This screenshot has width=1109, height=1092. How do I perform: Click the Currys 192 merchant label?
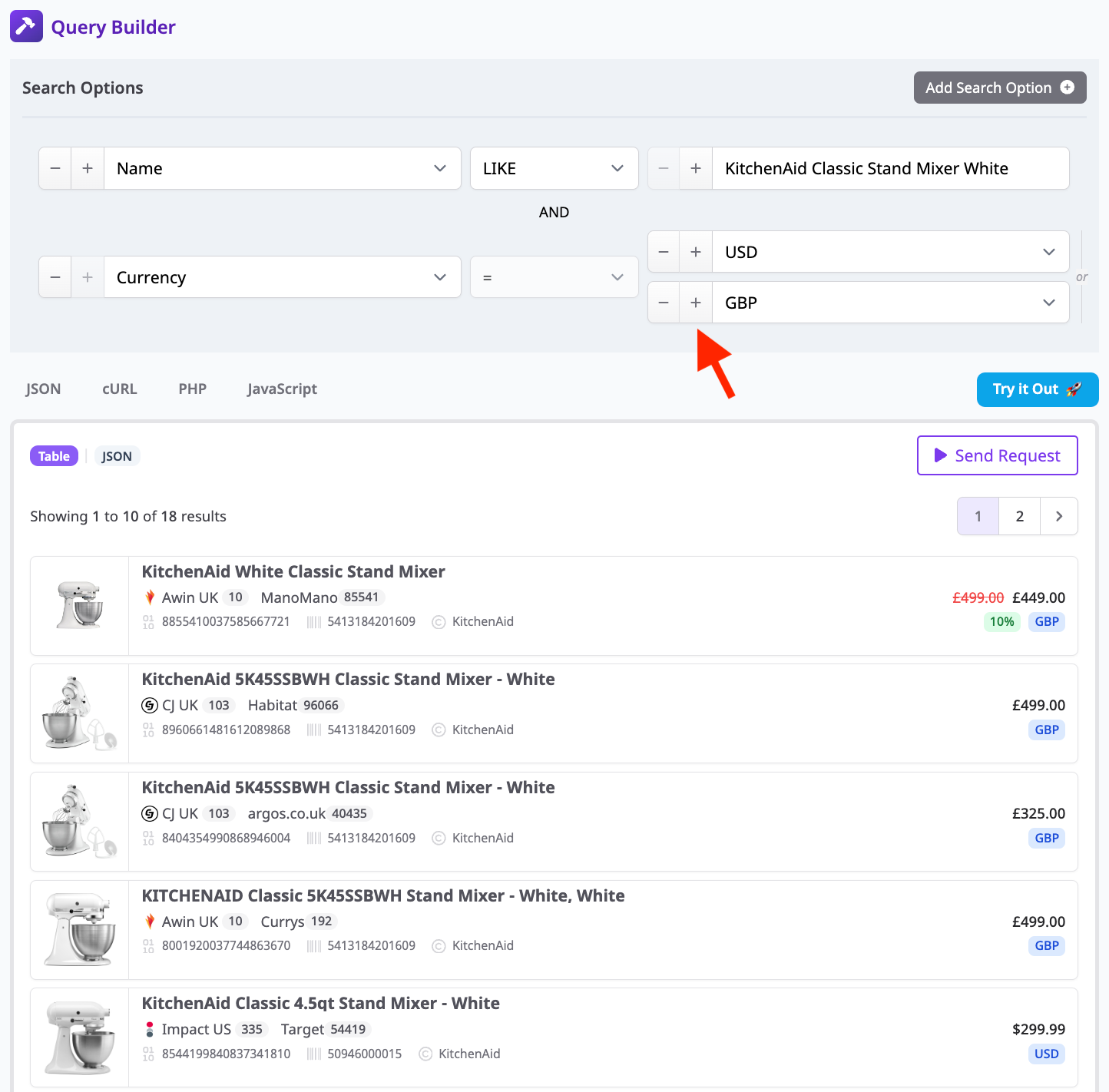[x=300, y=922]
